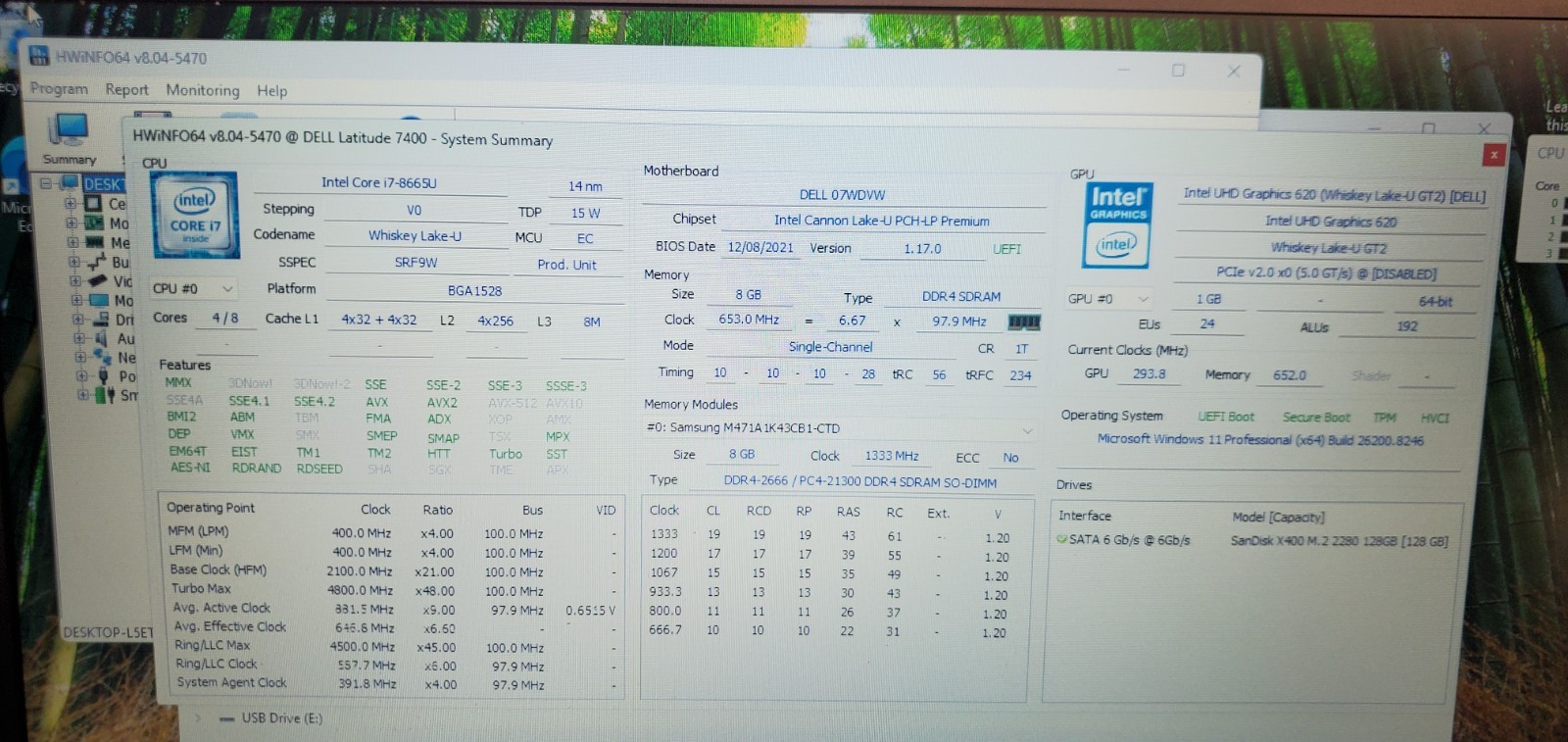Open the Summary toolbar icon

70,139
